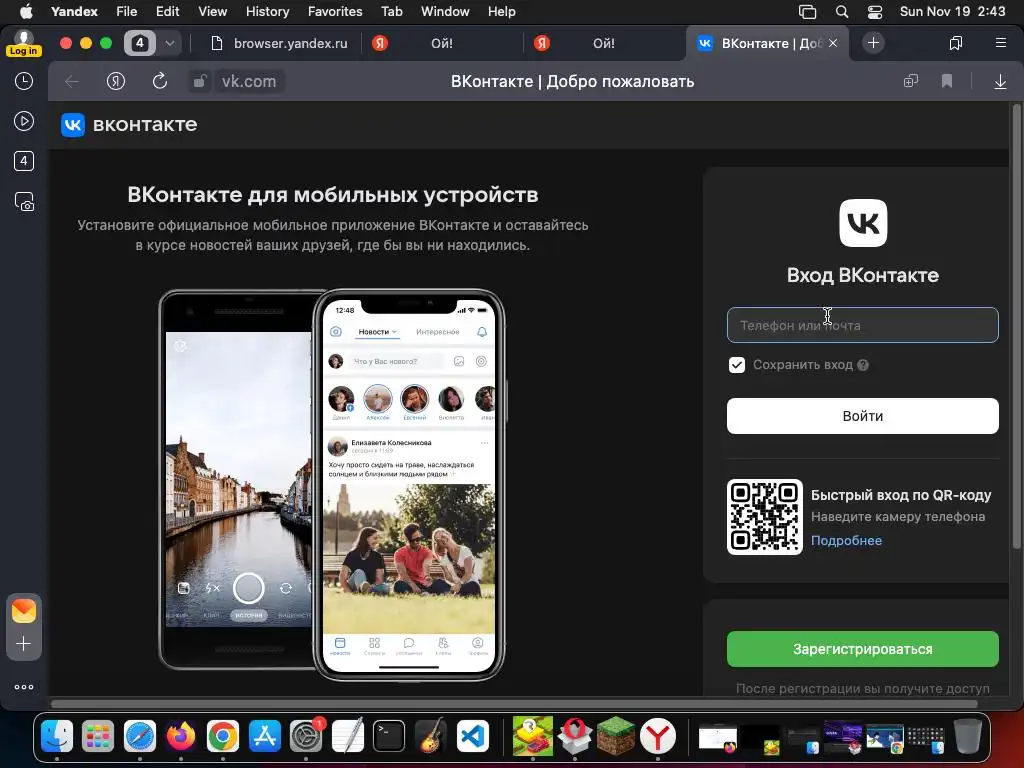Go back with the back arrow
Viewport: 1024px width, 768px height.
click(x=72, y=82)
